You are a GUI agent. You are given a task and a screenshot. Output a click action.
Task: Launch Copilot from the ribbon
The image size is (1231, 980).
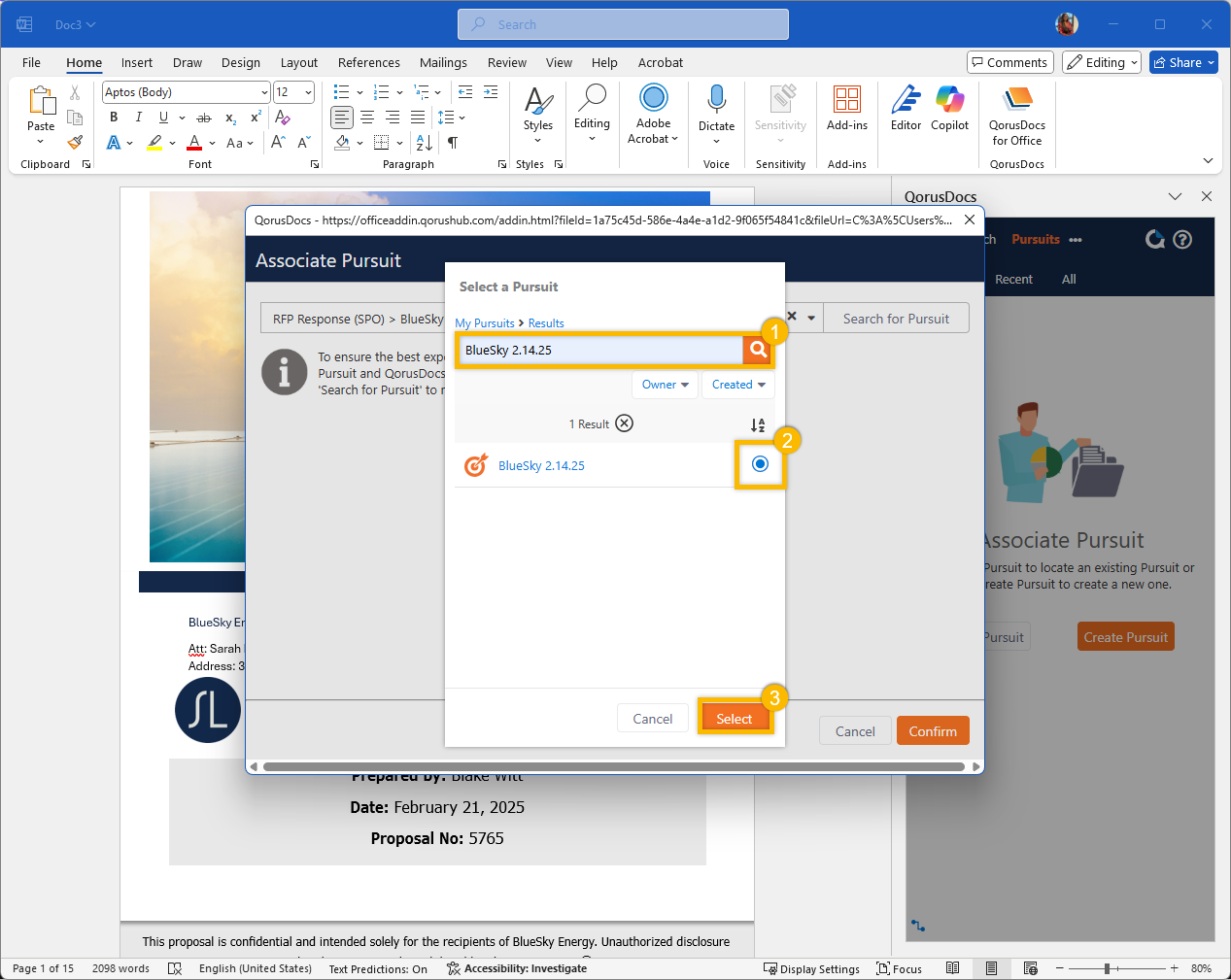[x=949, y=109]
